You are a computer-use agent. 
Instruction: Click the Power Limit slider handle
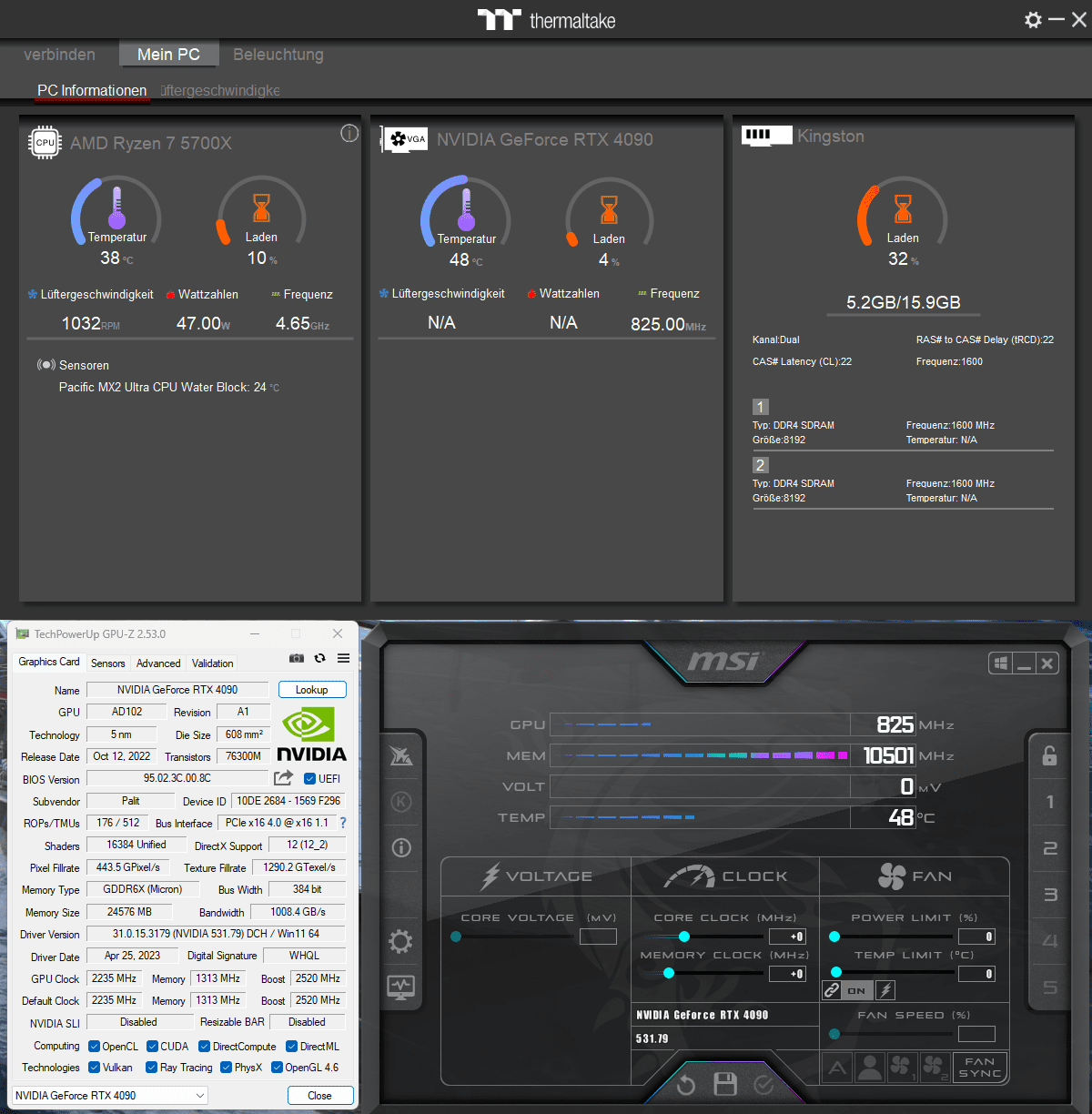click(834, 937)
